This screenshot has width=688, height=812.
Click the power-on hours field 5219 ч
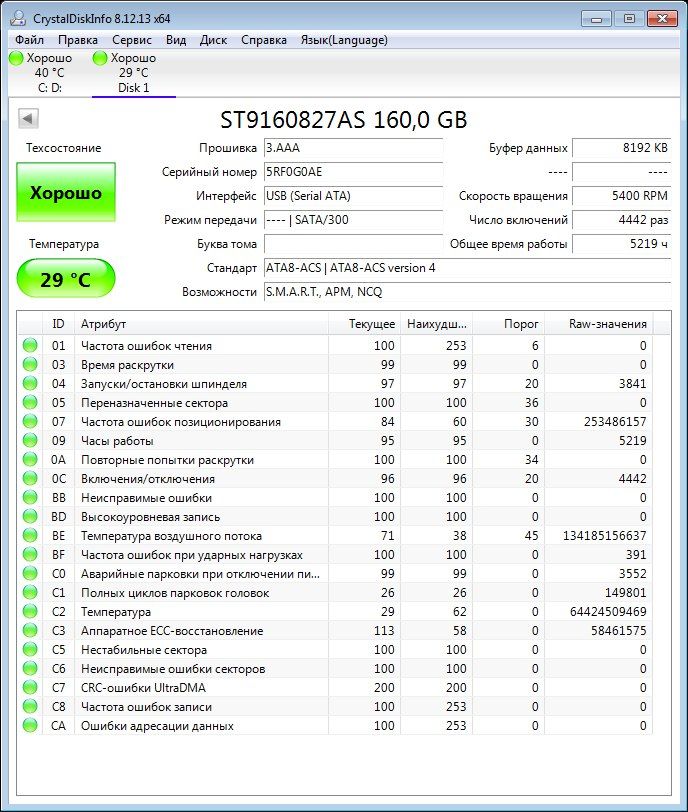[621, 244]
